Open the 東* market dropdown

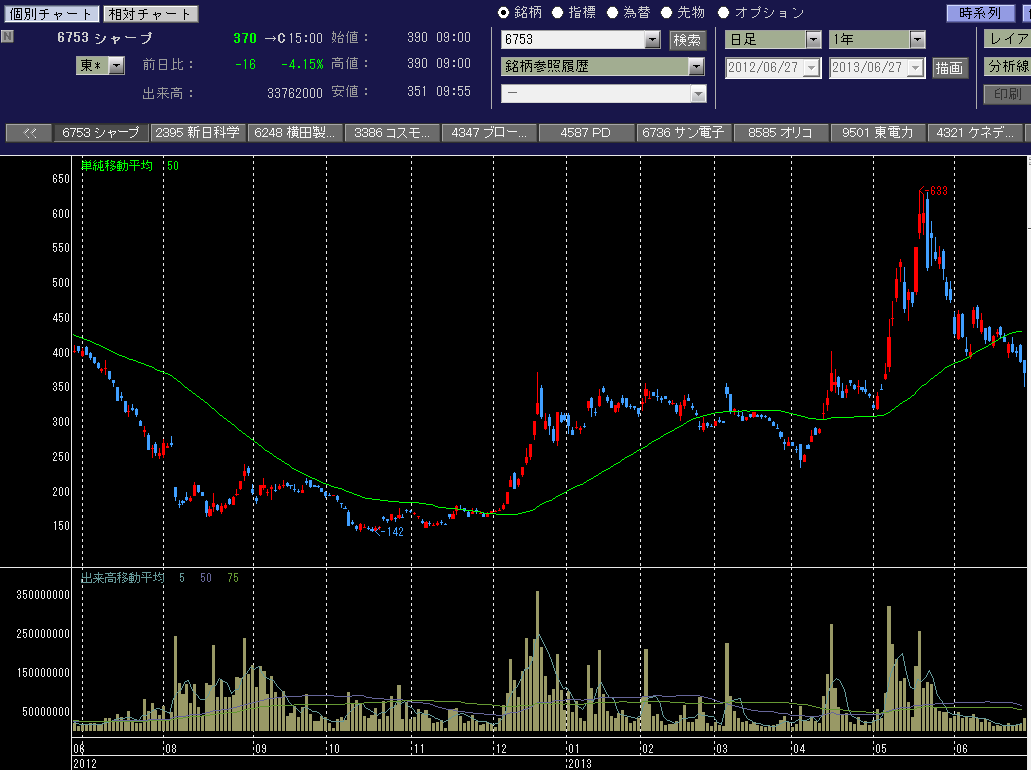coord(116,65)
